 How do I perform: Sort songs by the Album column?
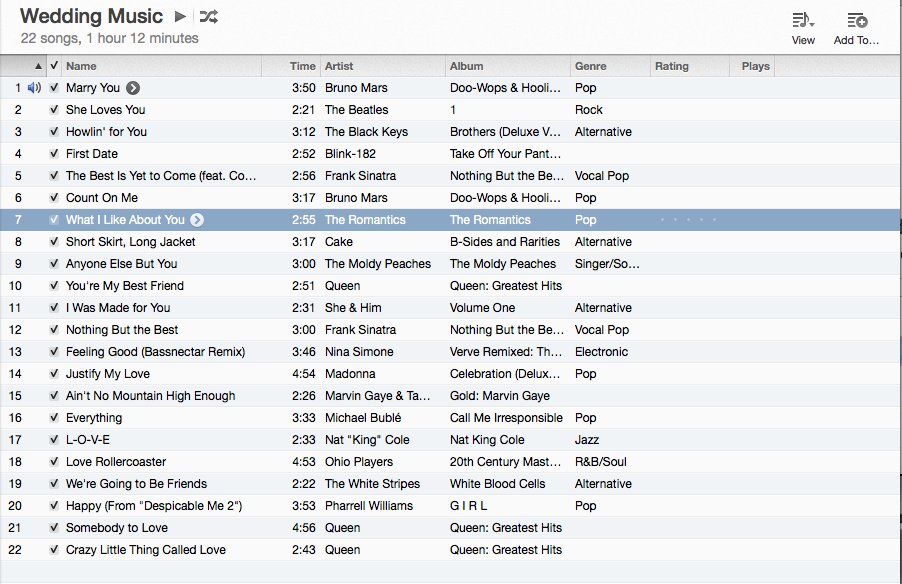[508, 66]
